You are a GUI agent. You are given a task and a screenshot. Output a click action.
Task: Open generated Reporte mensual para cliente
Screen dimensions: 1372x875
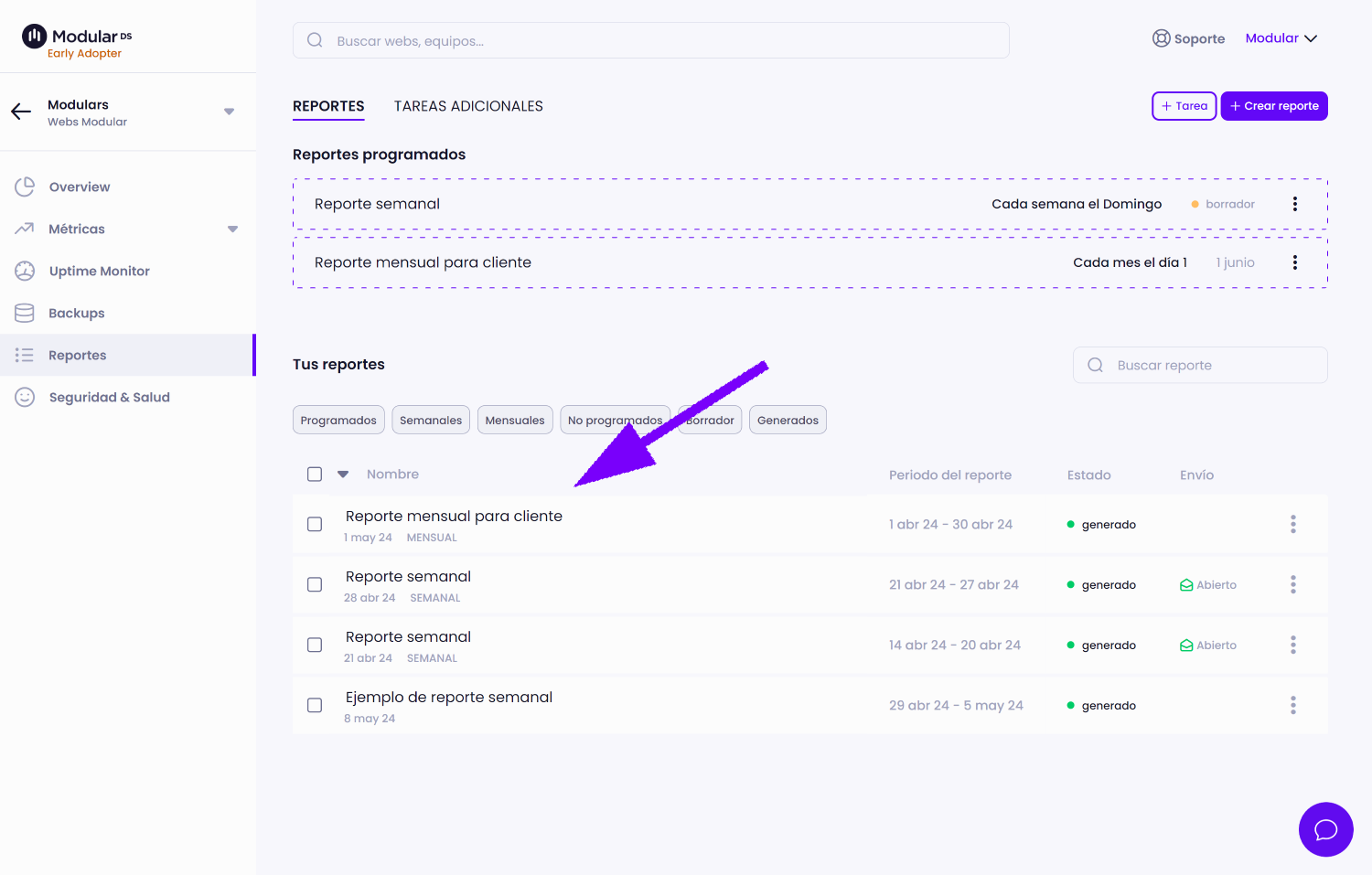454,516
